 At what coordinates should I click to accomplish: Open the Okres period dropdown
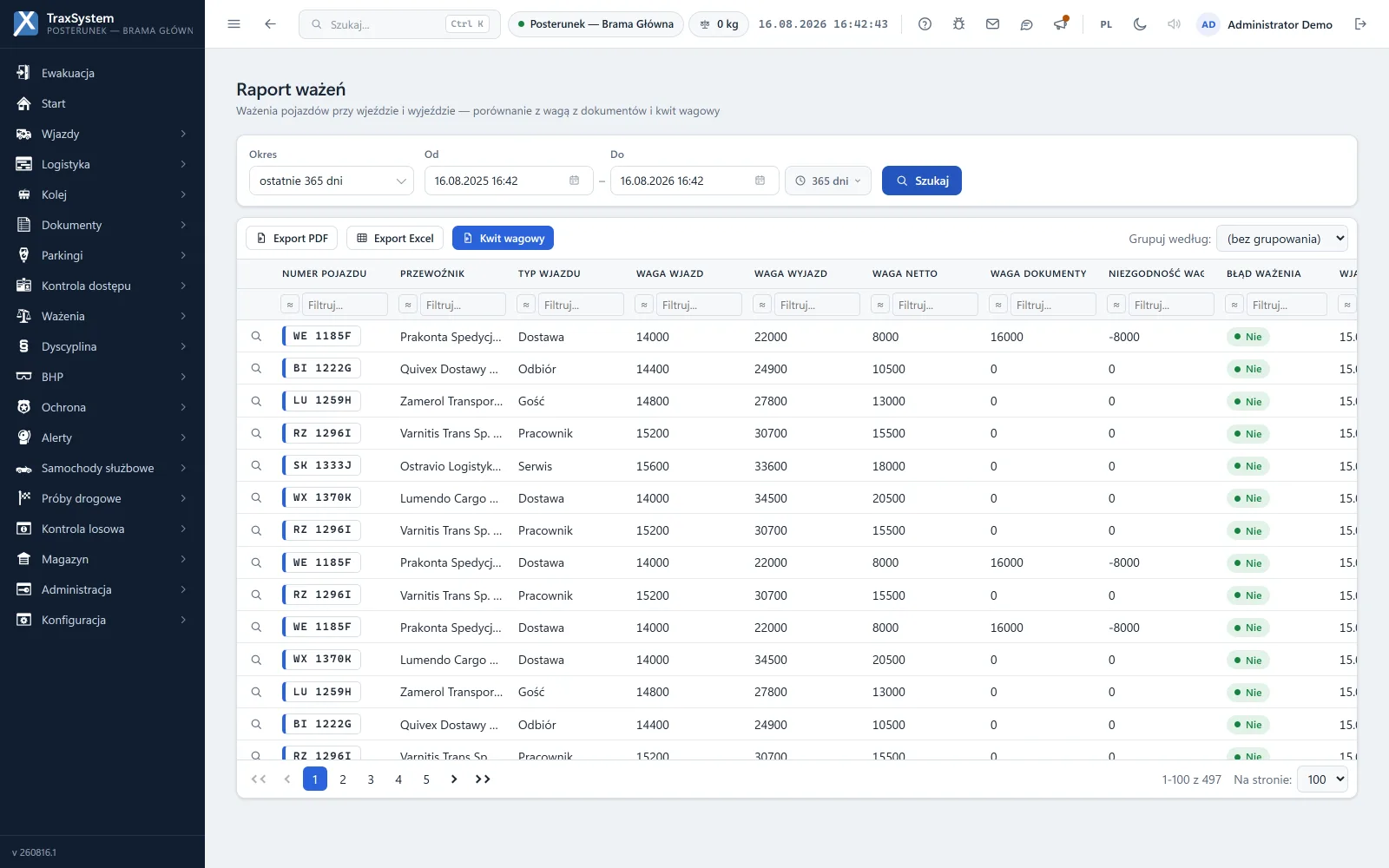pos(332,181)
